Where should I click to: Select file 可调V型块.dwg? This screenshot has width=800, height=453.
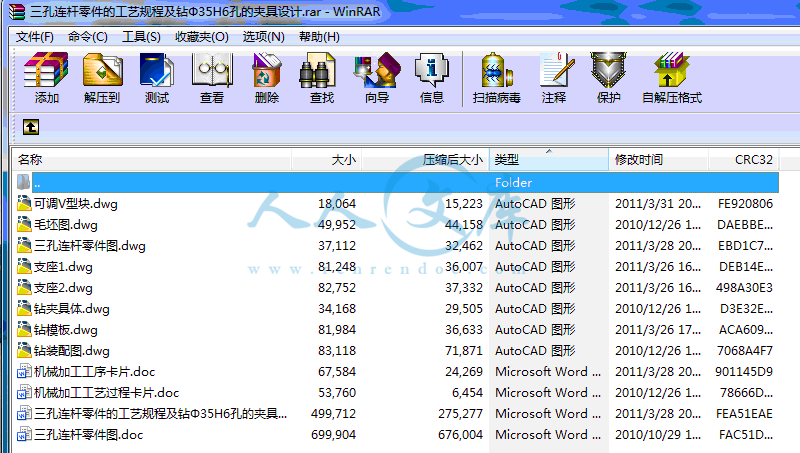76,204
